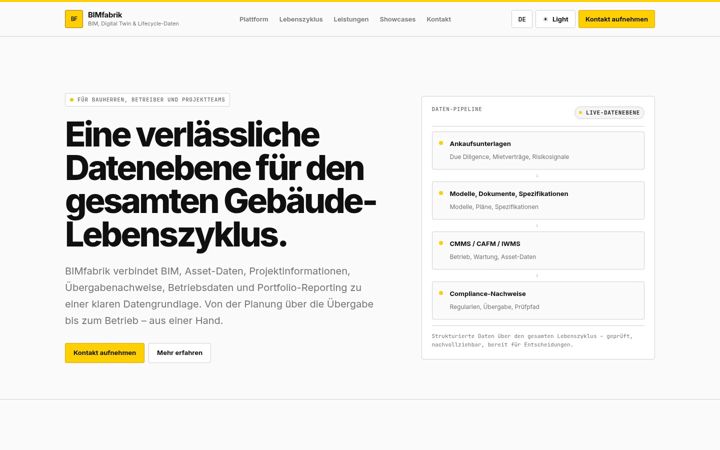The height and width of the screenshot is (450, 720).
Task: Navigate to Showcases
Action: [397, 19]
